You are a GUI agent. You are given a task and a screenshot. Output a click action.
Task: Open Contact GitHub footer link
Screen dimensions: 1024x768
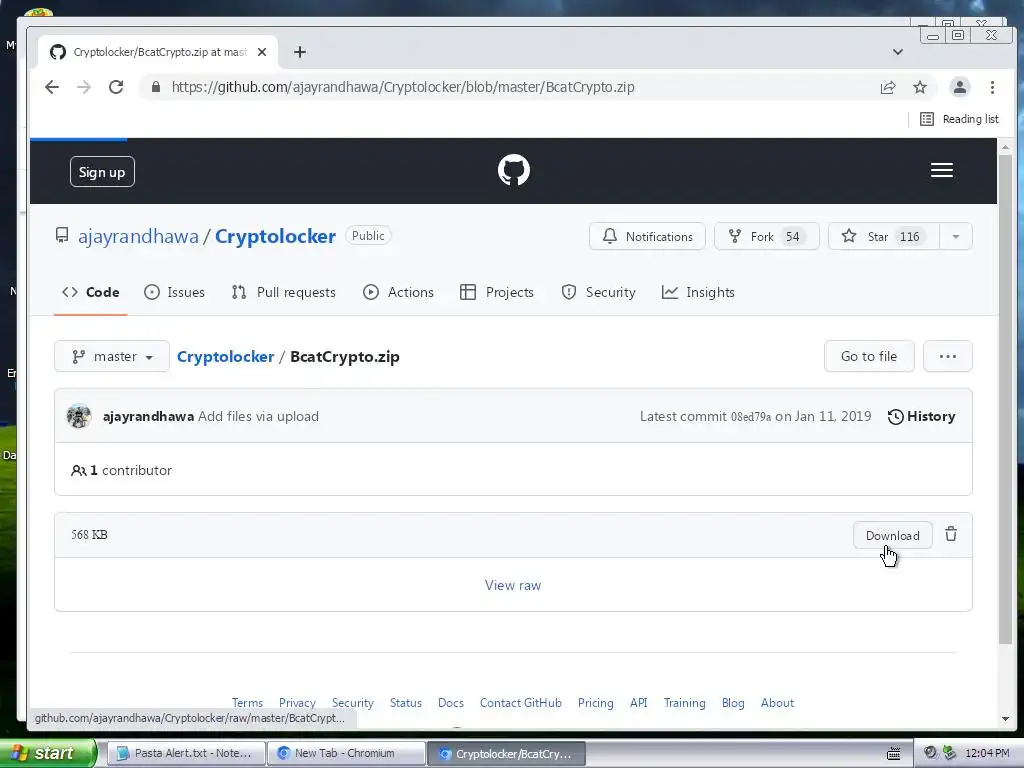pos(520,703)
